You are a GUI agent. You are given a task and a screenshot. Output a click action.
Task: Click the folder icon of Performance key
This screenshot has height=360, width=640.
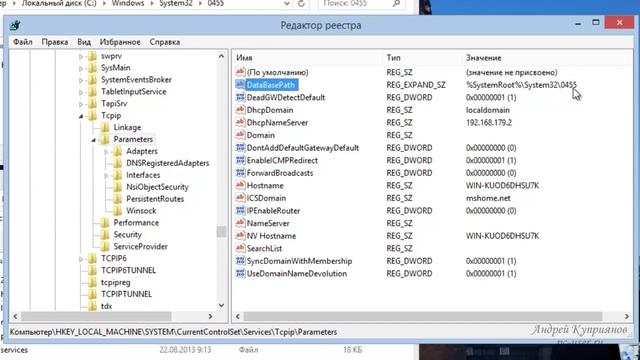click(105, 222)
